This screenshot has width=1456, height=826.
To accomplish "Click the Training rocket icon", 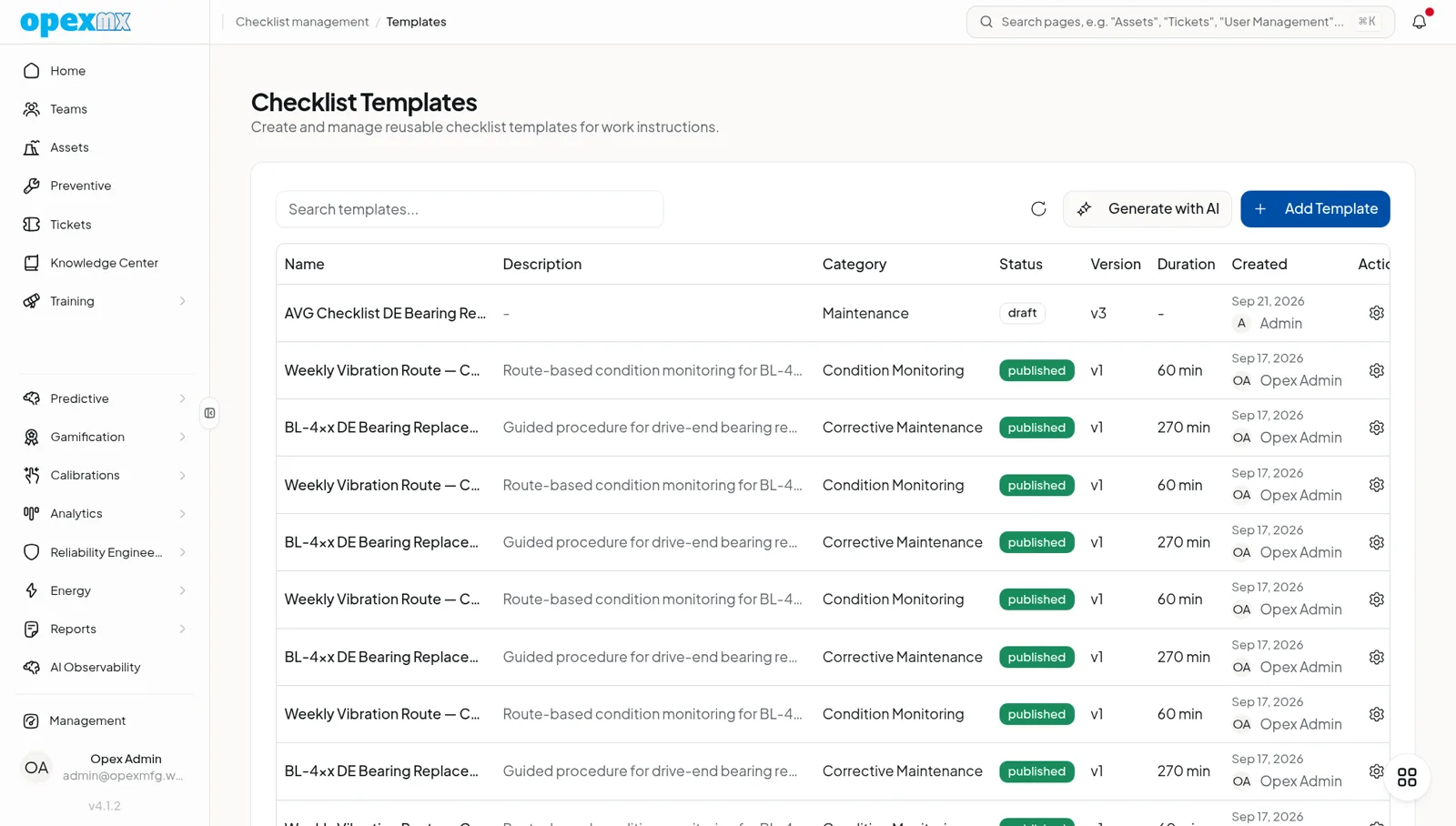I will pos(32,301).
